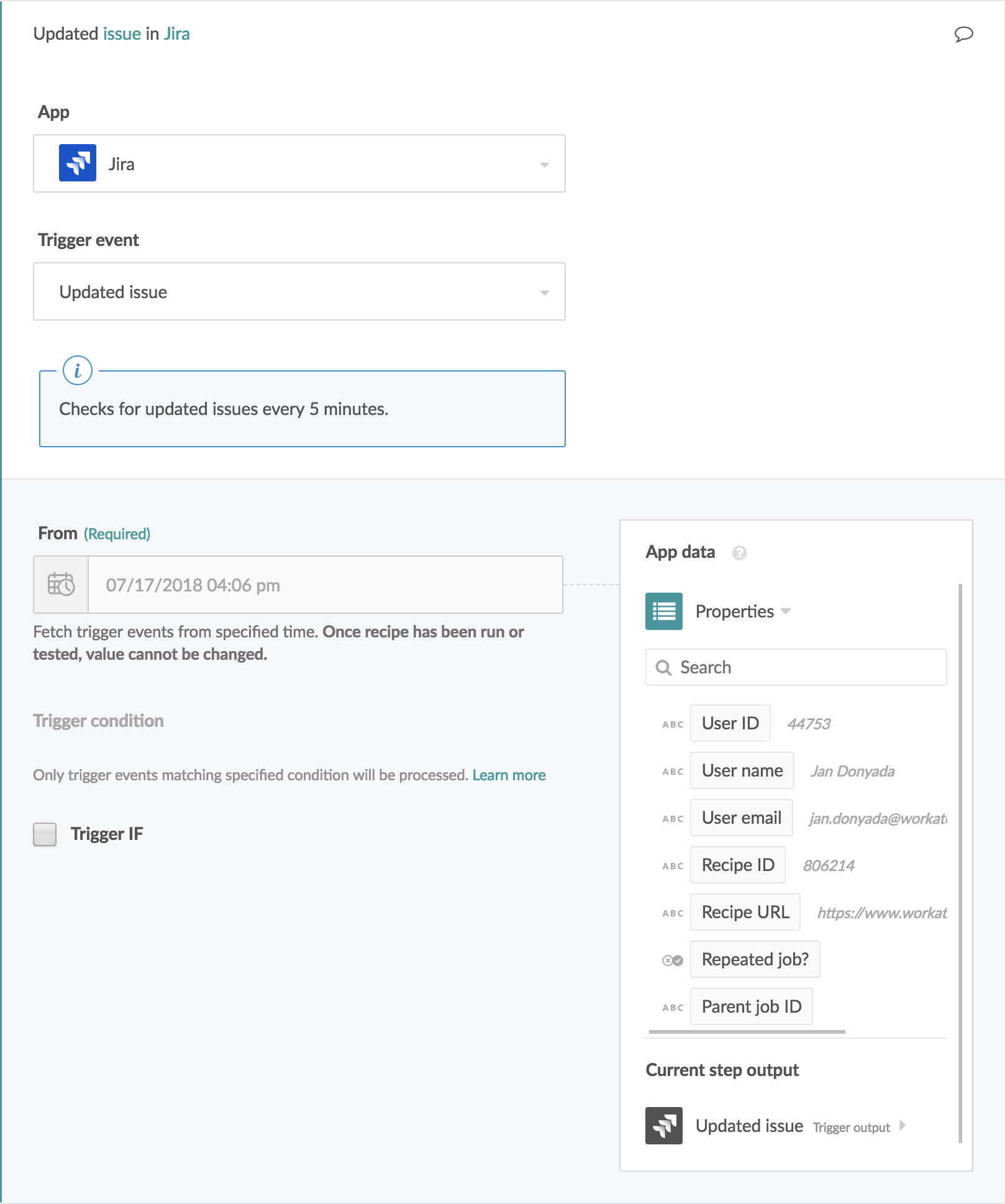
Task: Select the User email data pill
Action: coord(741,818)
